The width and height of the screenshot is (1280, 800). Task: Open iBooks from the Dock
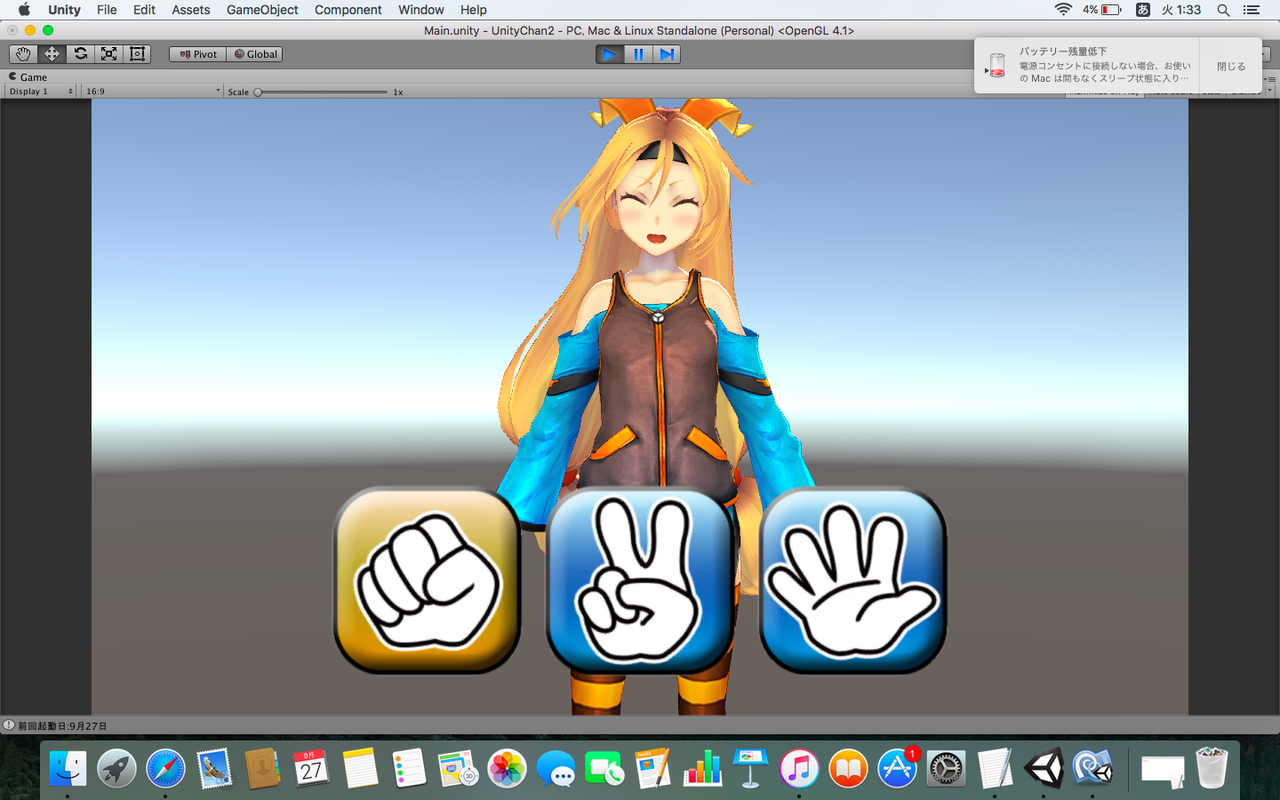(x=848, y=768)
